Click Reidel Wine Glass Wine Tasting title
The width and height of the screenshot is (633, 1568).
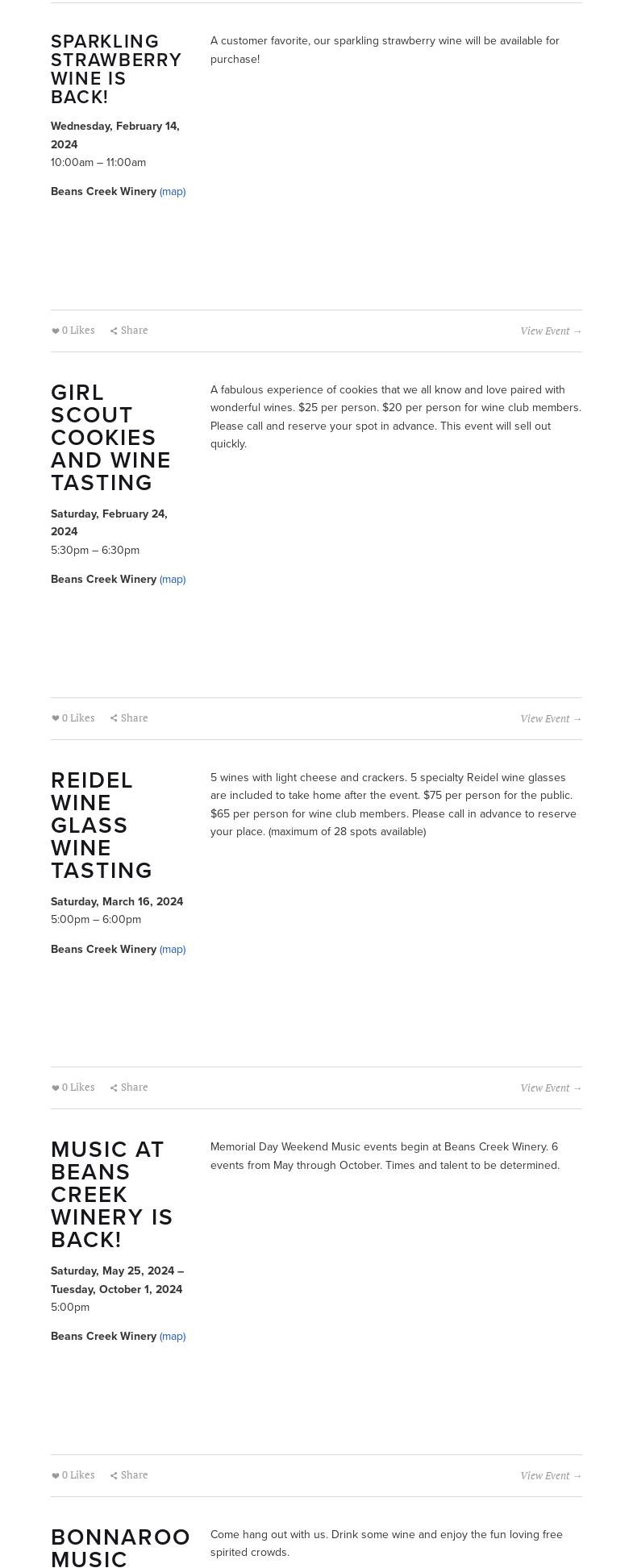[102, 826]
